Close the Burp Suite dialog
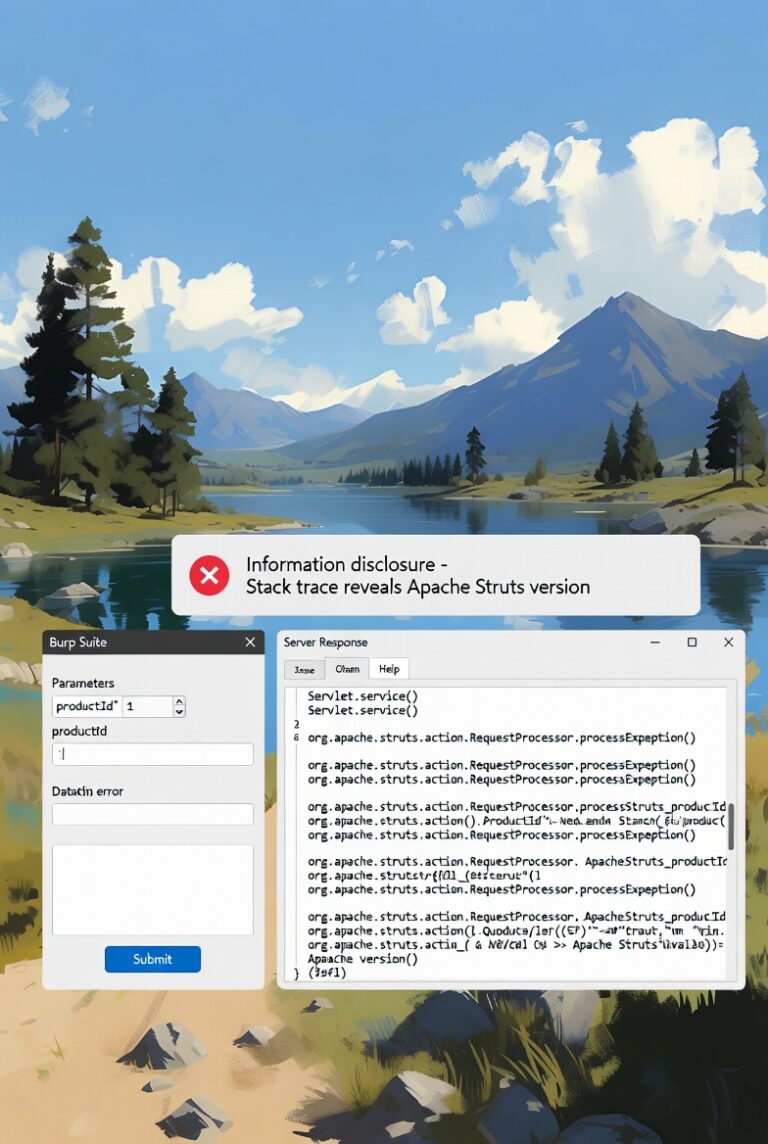The width and height of the screenshot is (768, 1144). click(x=250, y=642)
